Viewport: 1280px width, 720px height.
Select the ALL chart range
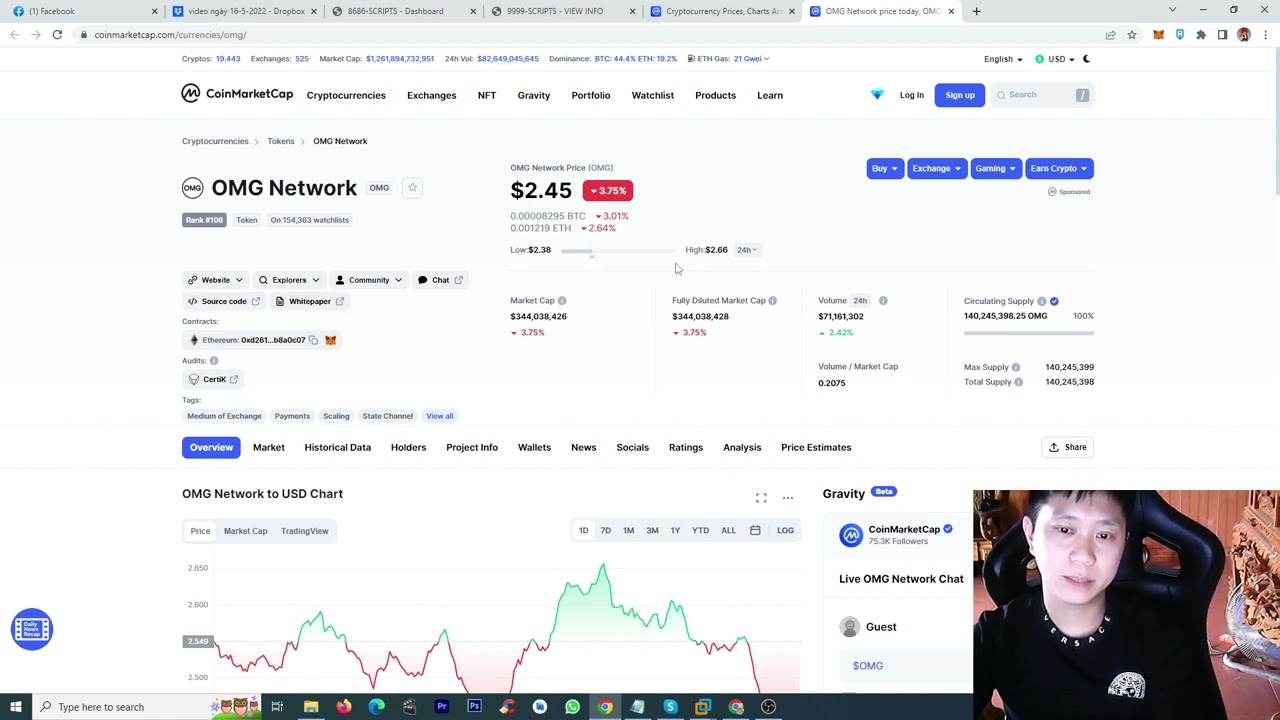(728, 531)
